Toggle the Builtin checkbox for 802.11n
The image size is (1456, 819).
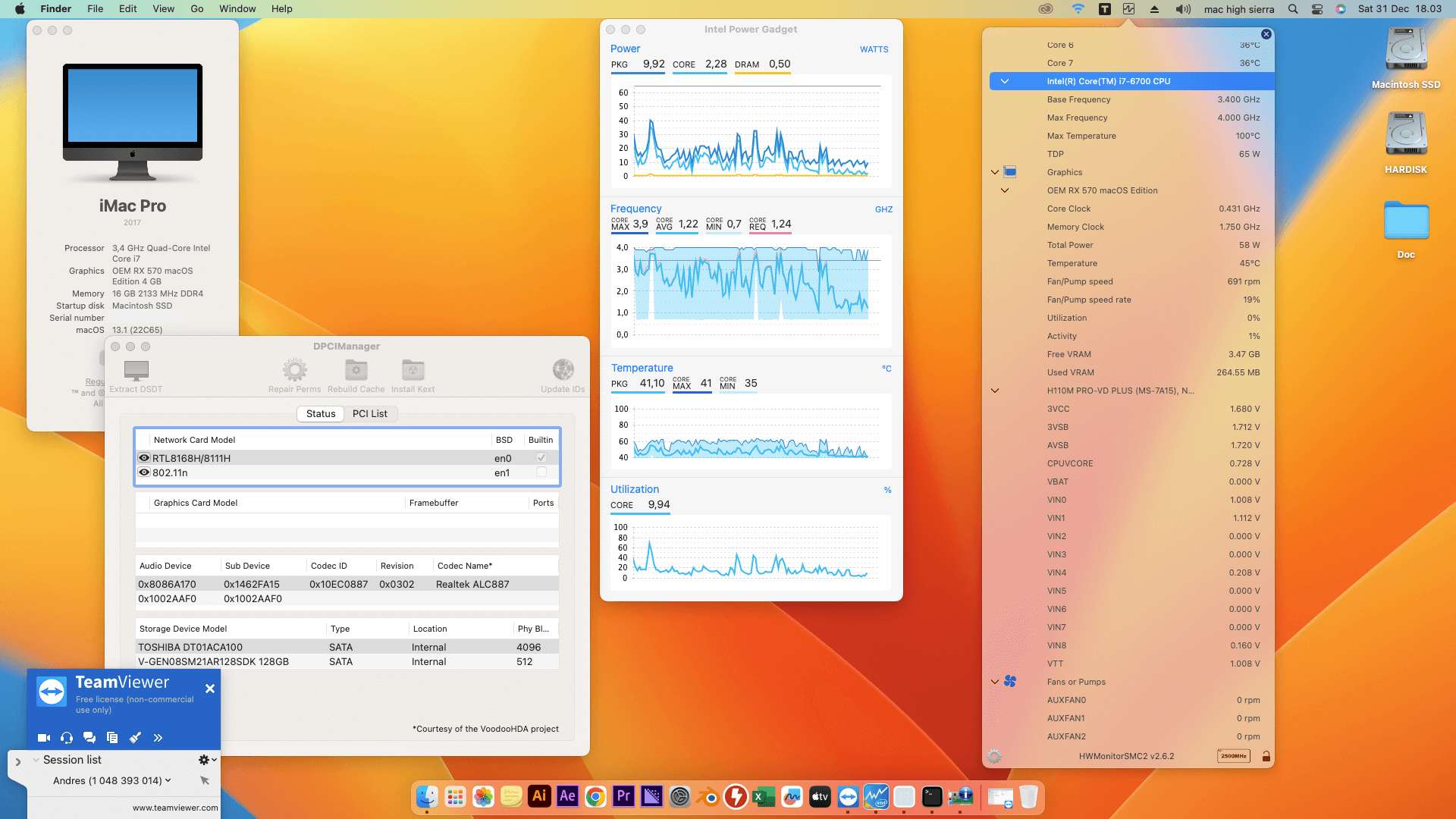pyautogui.click(x=541, y=472)
